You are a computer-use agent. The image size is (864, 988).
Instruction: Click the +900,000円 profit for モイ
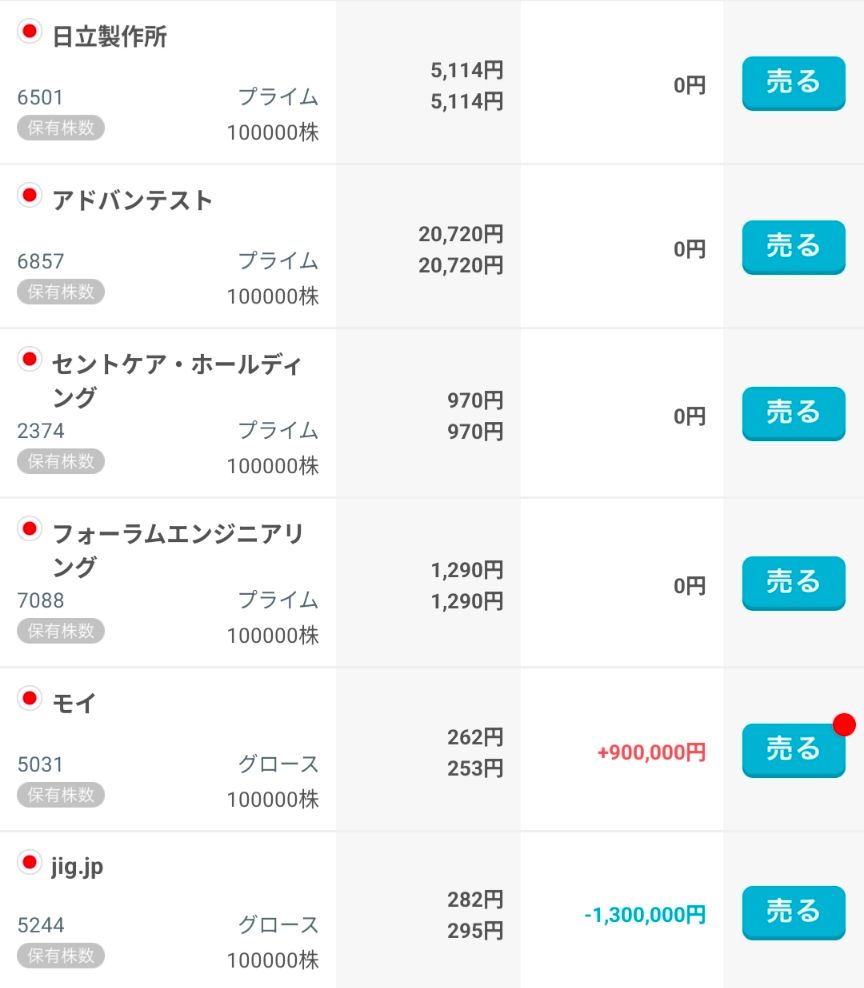click(x=652, y=752)
